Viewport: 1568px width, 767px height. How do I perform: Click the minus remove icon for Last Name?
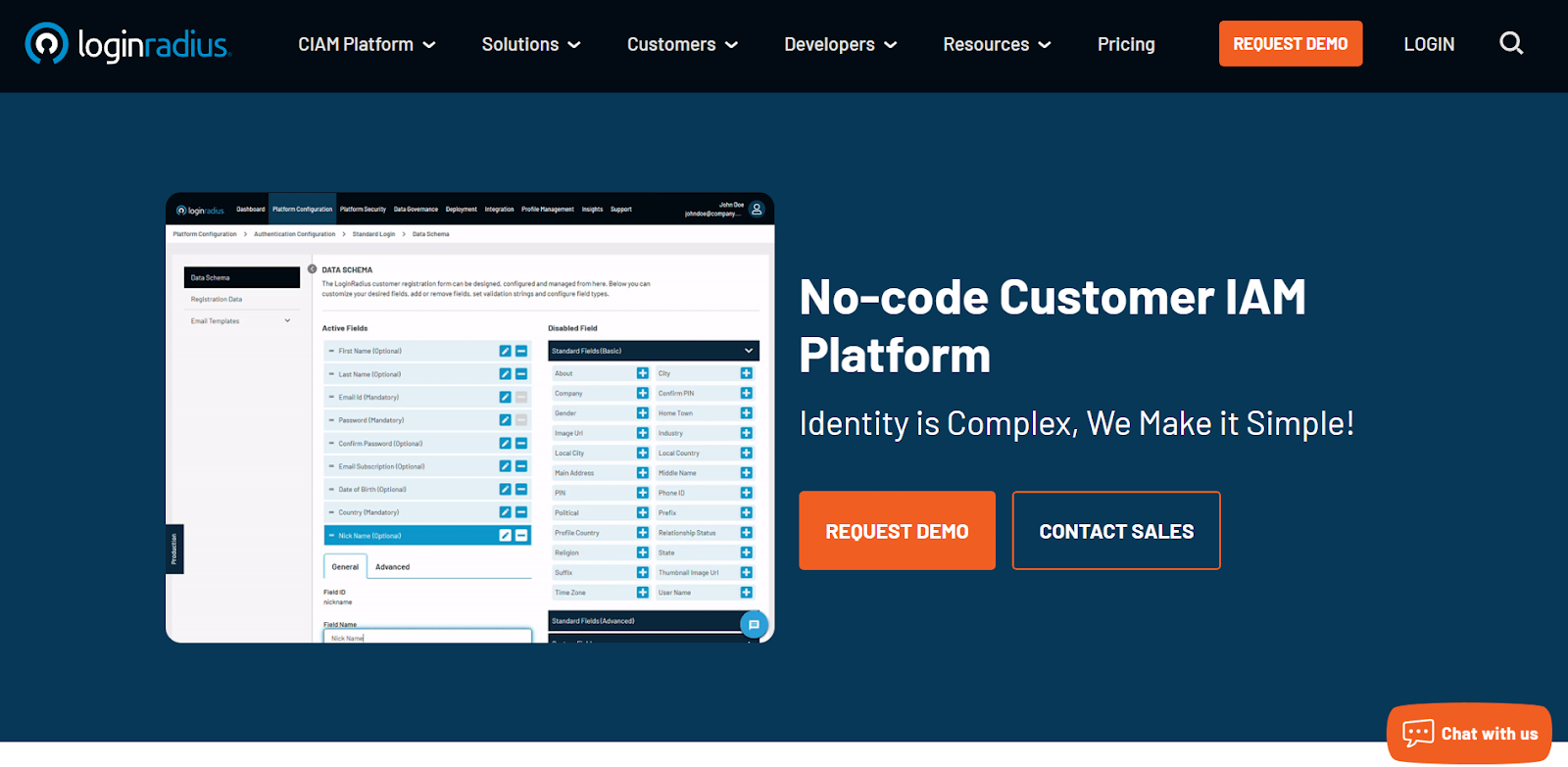(521, 374)
